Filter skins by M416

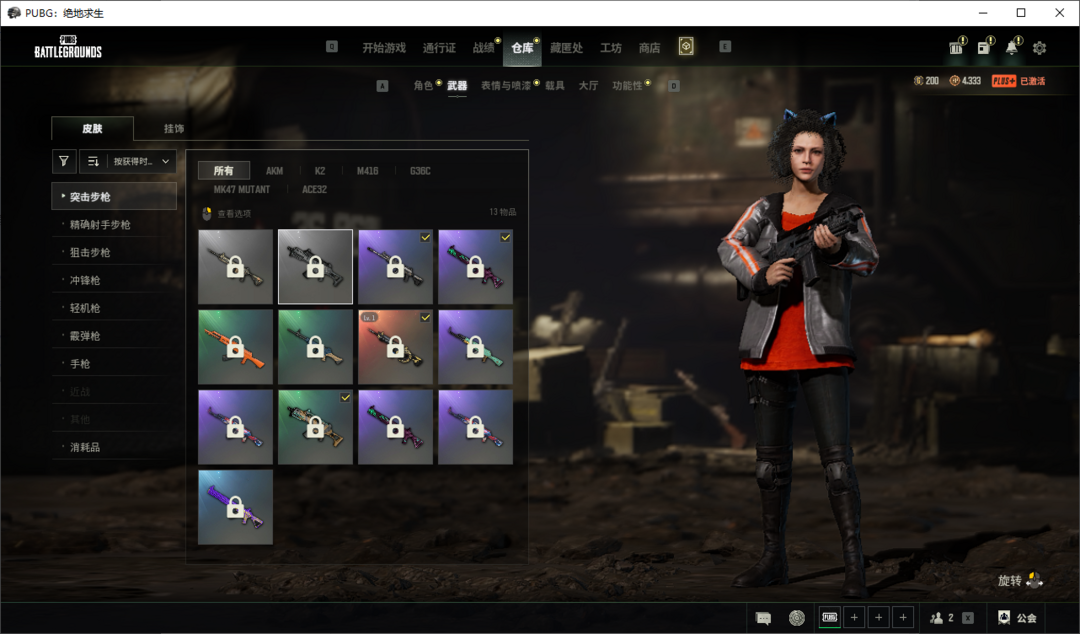367,170
